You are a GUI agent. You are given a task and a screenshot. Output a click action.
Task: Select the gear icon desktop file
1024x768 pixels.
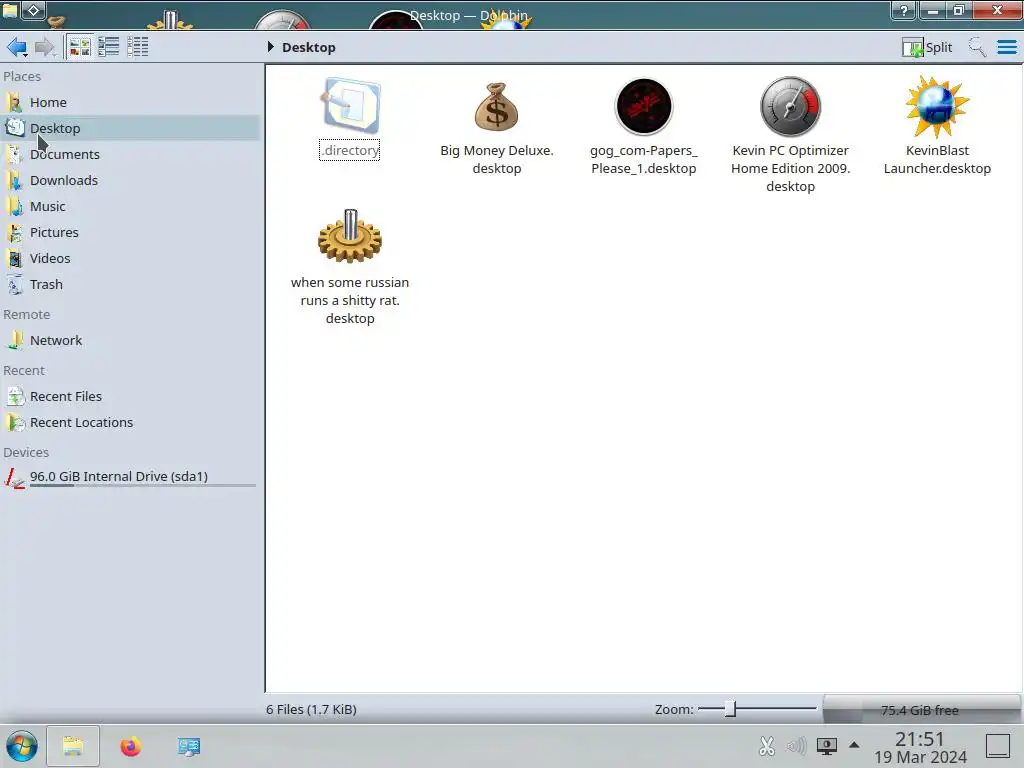pos(350,236)
